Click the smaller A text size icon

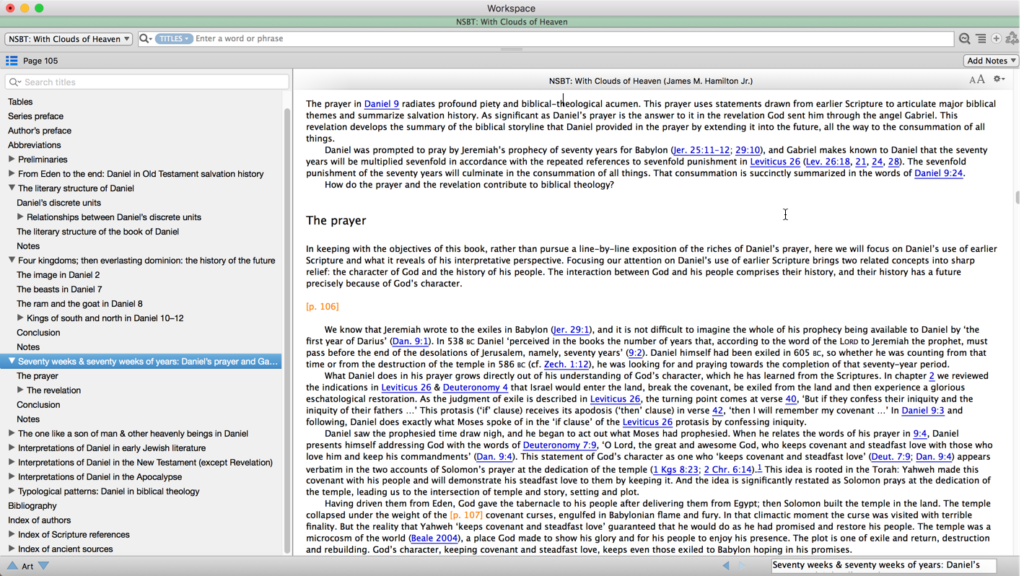[972, 81]
